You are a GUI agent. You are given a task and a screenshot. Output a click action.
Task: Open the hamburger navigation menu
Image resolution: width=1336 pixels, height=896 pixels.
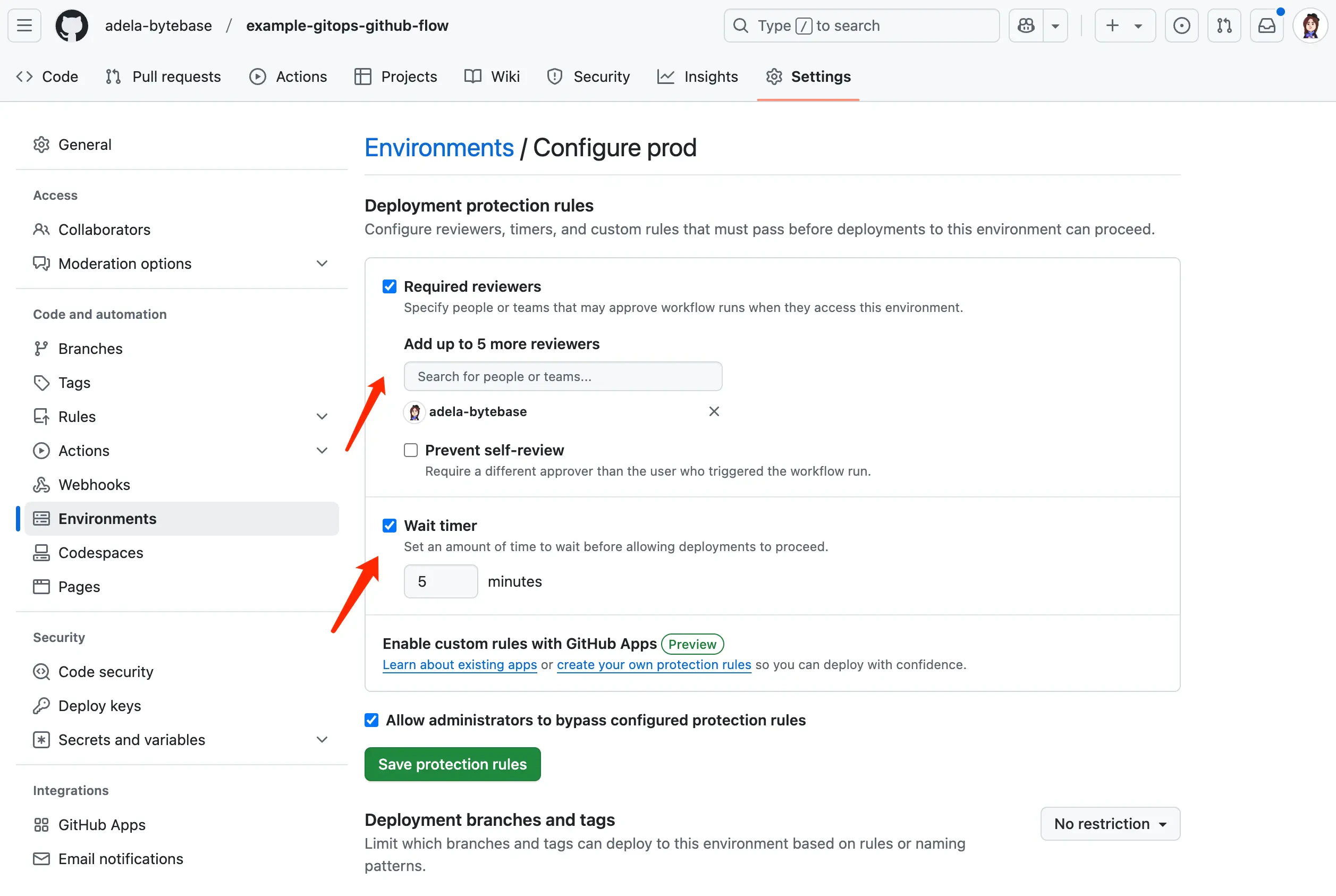24,26
